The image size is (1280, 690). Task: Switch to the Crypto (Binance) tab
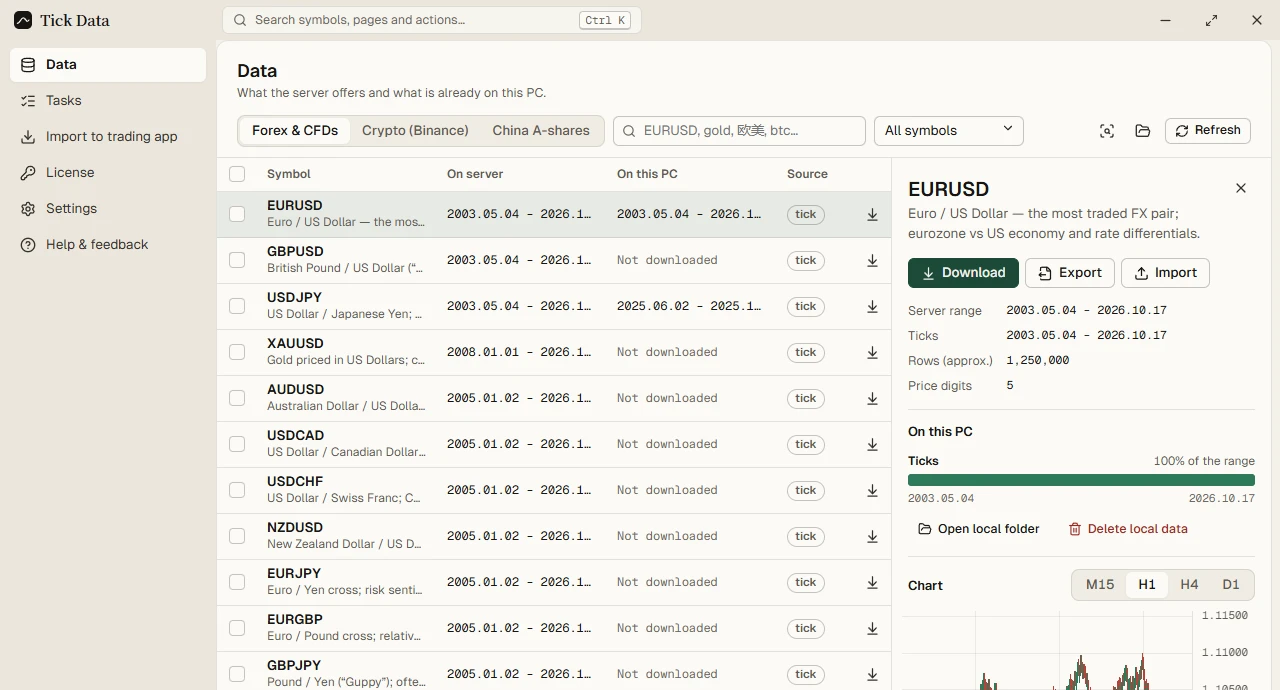[415, 131]
